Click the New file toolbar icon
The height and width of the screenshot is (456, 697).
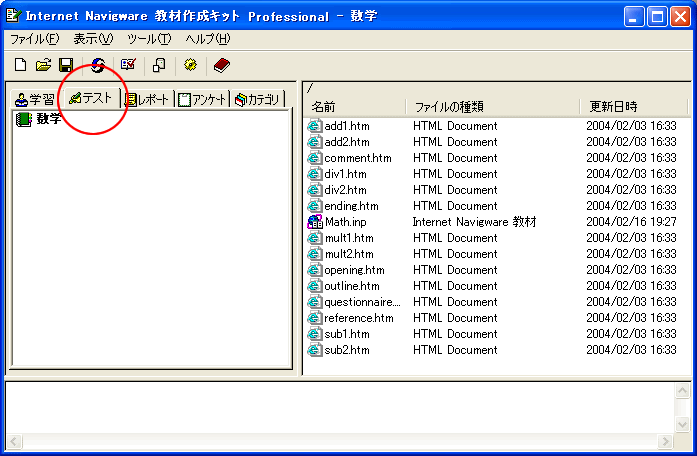pos(20,65)
